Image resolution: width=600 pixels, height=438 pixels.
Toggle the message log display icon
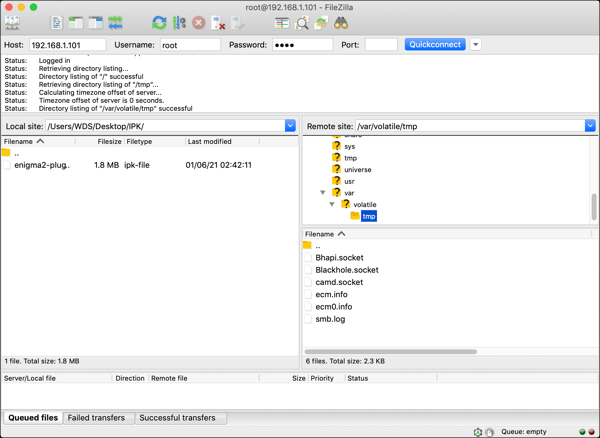(x=57, y=23)
